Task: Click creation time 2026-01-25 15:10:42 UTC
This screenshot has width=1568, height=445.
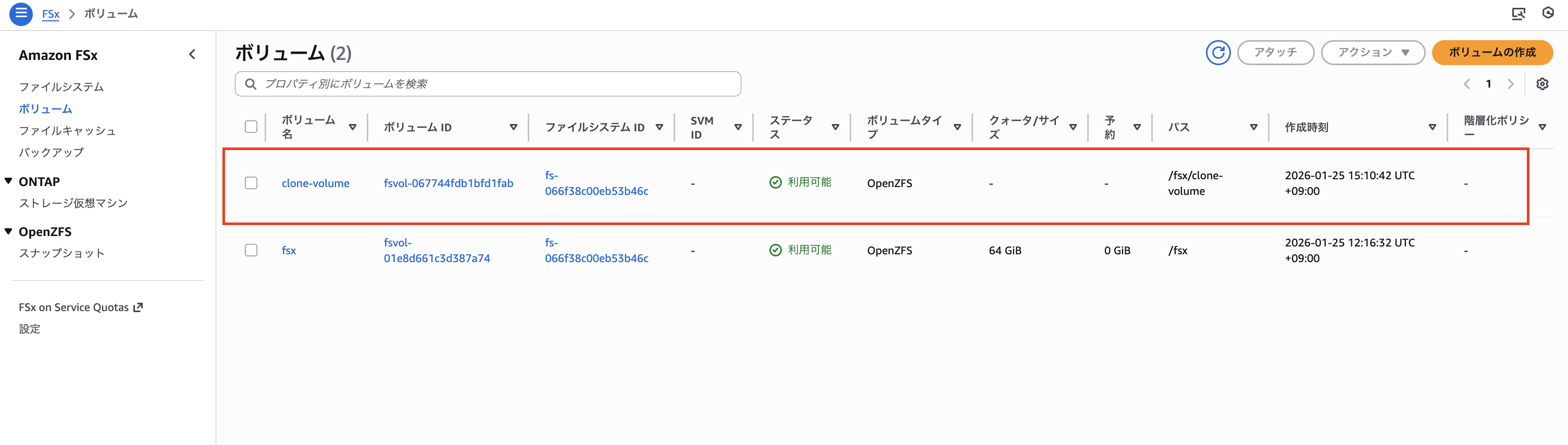Action: click(1350, 183)
